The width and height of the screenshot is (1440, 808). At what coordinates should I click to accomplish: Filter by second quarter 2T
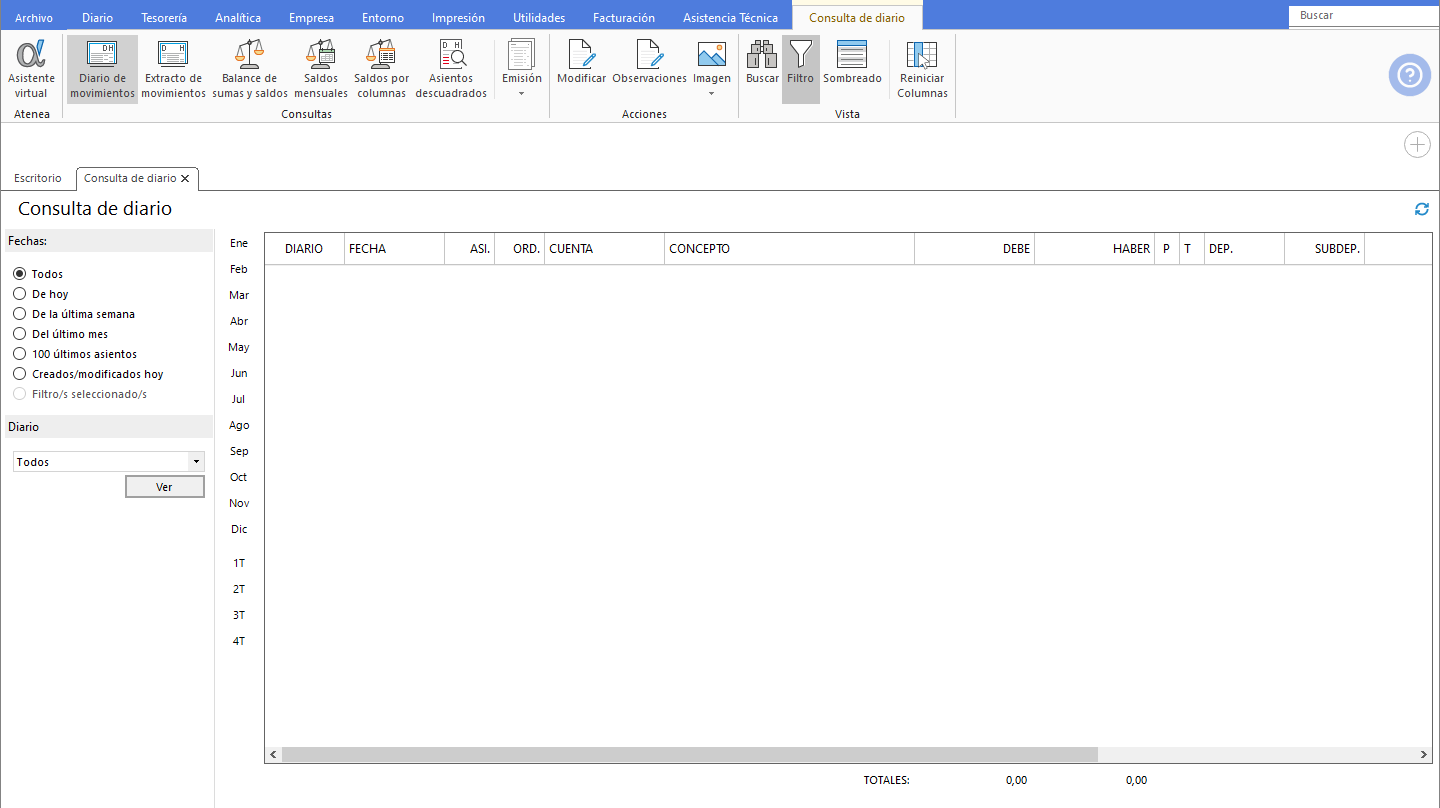point(239,589)
